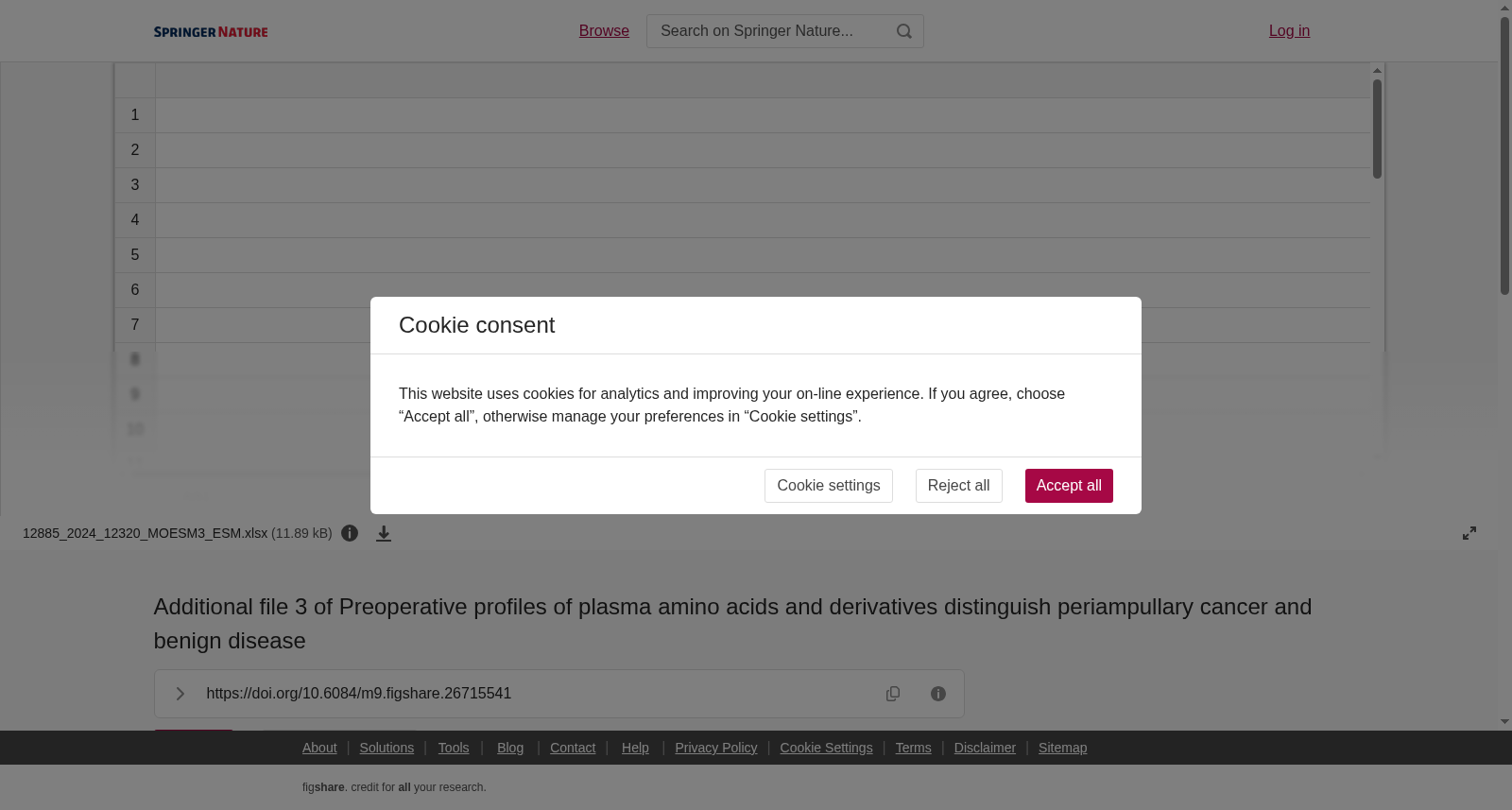Expand the DOI citation chevron
Image resolution: width=1512 pixels, height=810 pixels.
point(180,694)
